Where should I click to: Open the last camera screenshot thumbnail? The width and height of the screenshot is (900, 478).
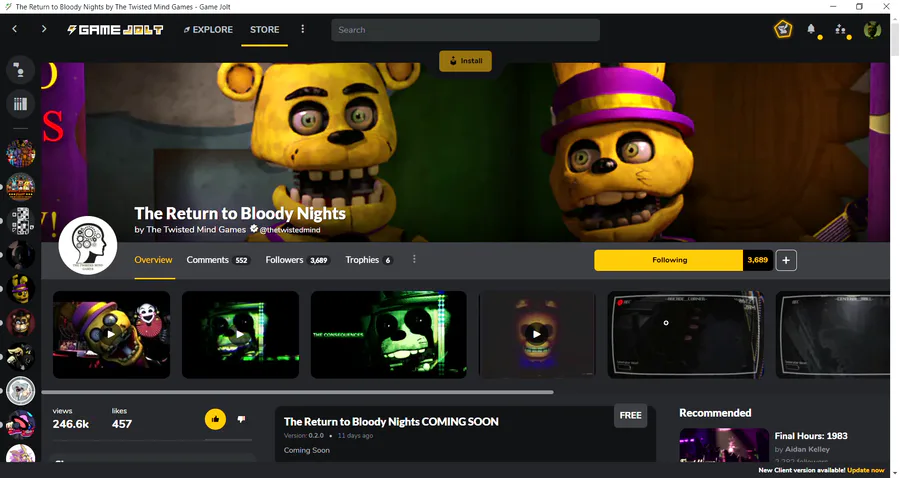pos(832,335)
